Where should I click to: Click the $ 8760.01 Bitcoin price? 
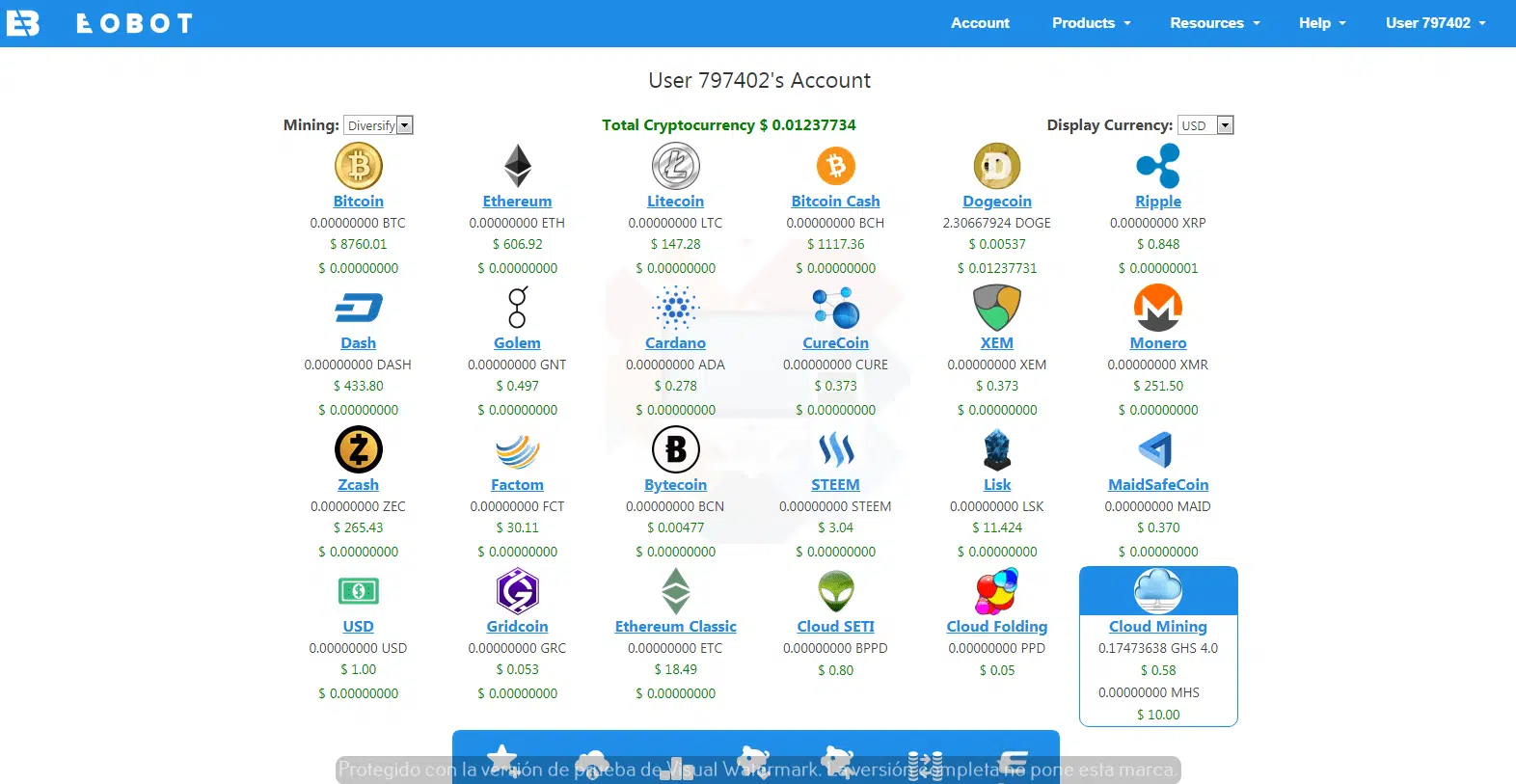click(359, 245)
